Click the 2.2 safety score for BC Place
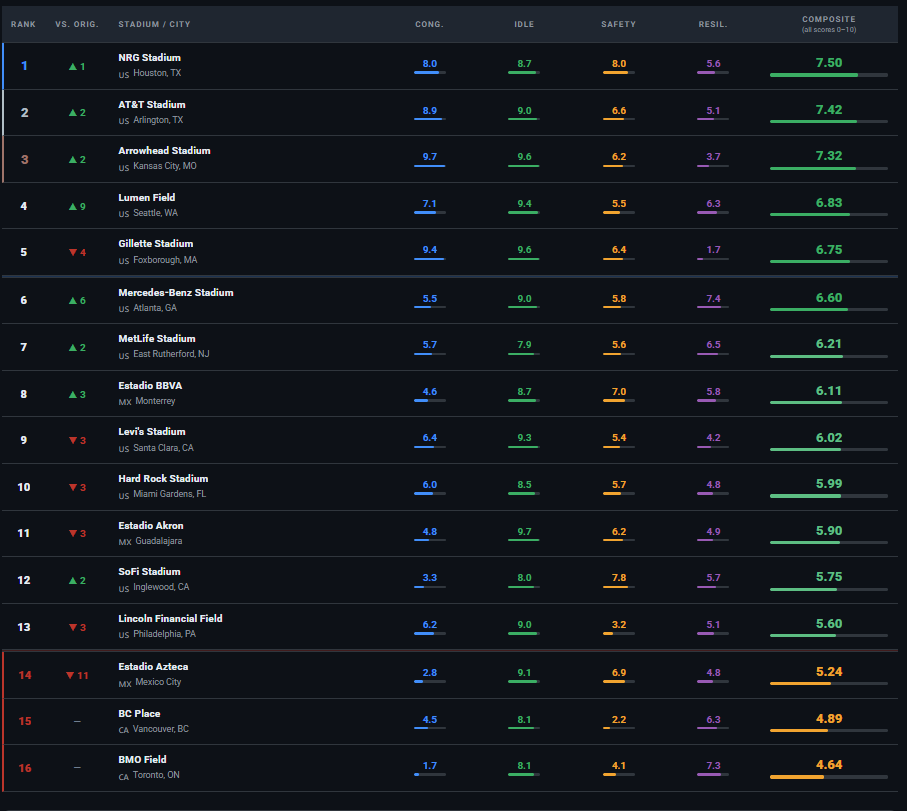Screen dimensions: 907x811 618,720
